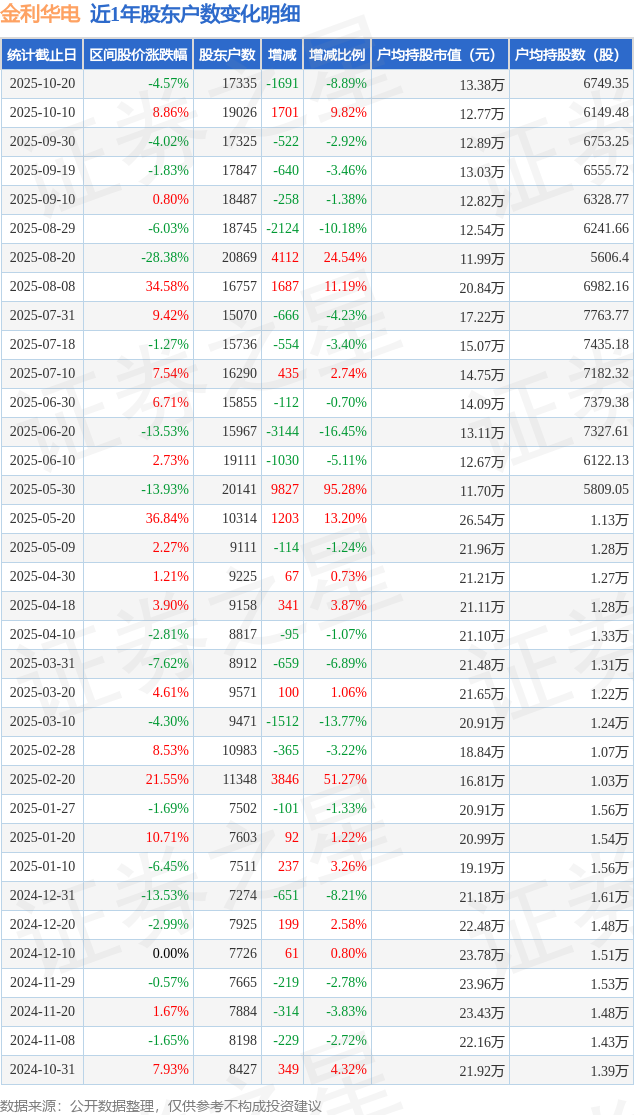Click the 数据来源 disclaimer footer text
Viewport: 634px width, 1115px height.
[x=161, y=1105]
